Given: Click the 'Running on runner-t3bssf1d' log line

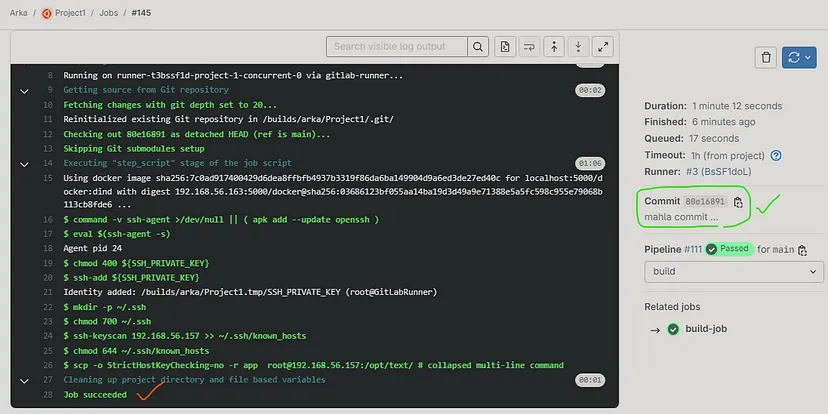Looking at the screenshot, I should coord(233,76).
